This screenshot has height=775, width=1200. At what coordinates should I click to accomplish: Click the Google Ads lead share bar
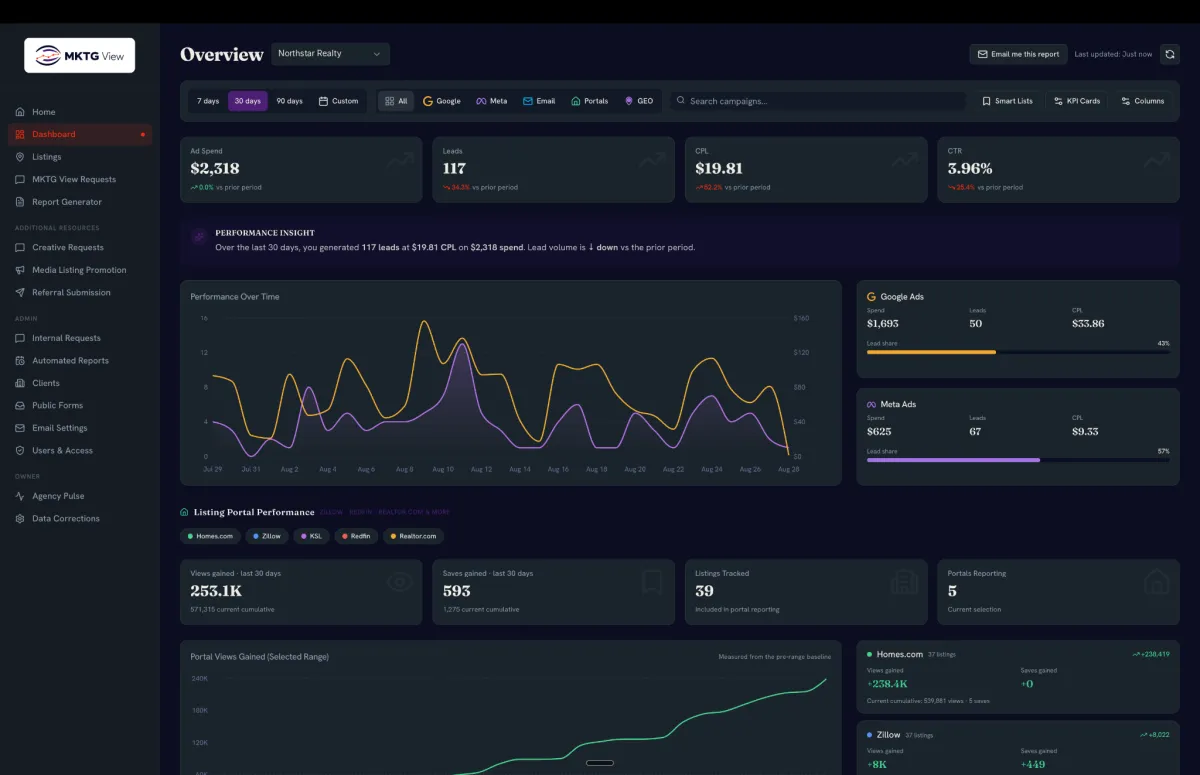point(1018,352)
